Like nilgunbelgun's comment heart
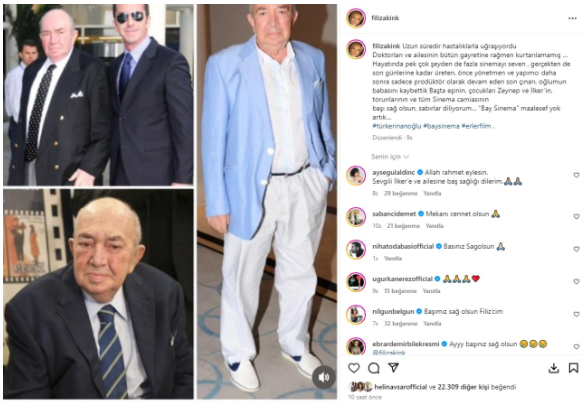 click(576, 314)
